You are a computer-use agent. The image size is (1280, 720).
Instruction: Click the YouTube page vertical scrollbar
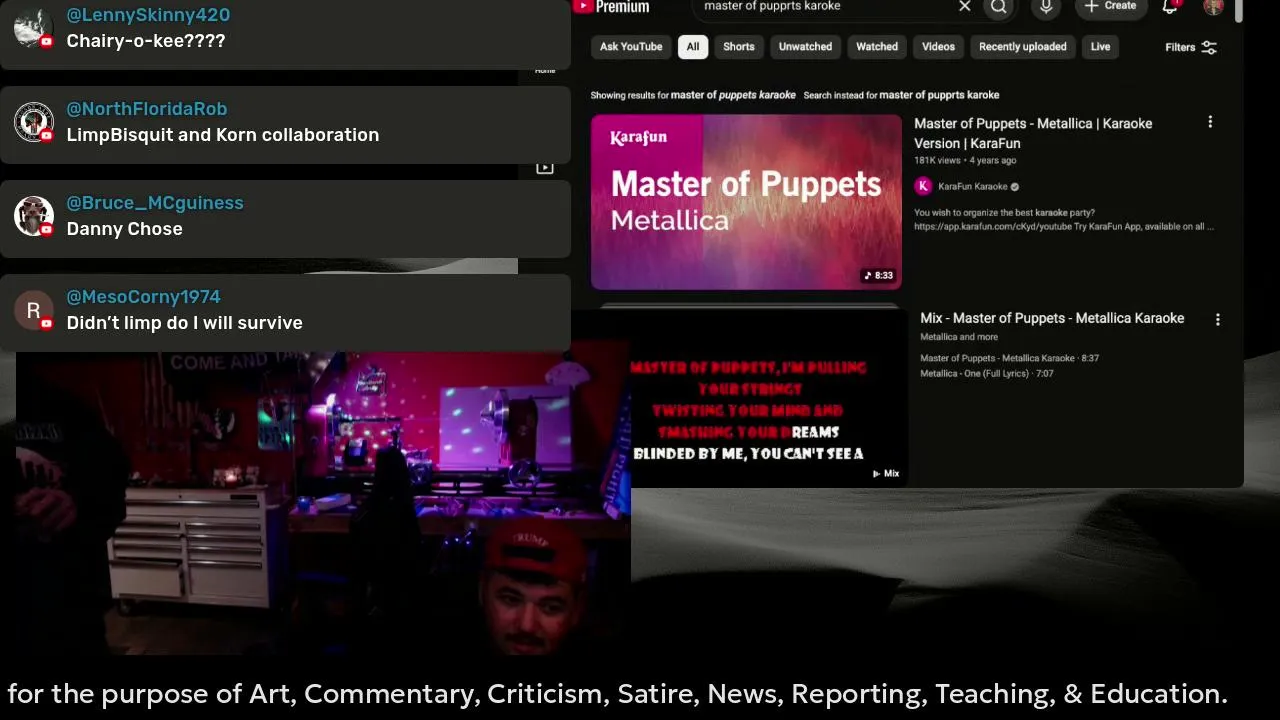pos(1239,12)
